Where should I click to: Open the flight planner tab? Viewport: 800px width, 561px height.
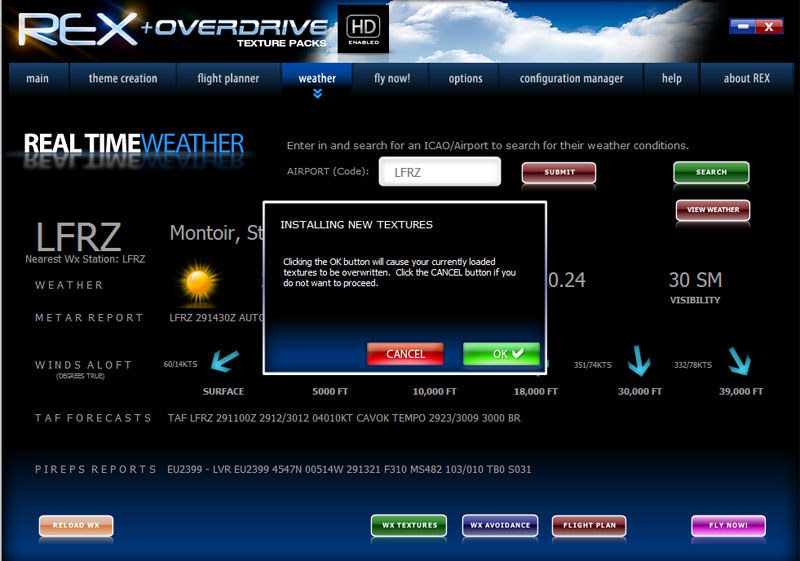tap(228, 79)
